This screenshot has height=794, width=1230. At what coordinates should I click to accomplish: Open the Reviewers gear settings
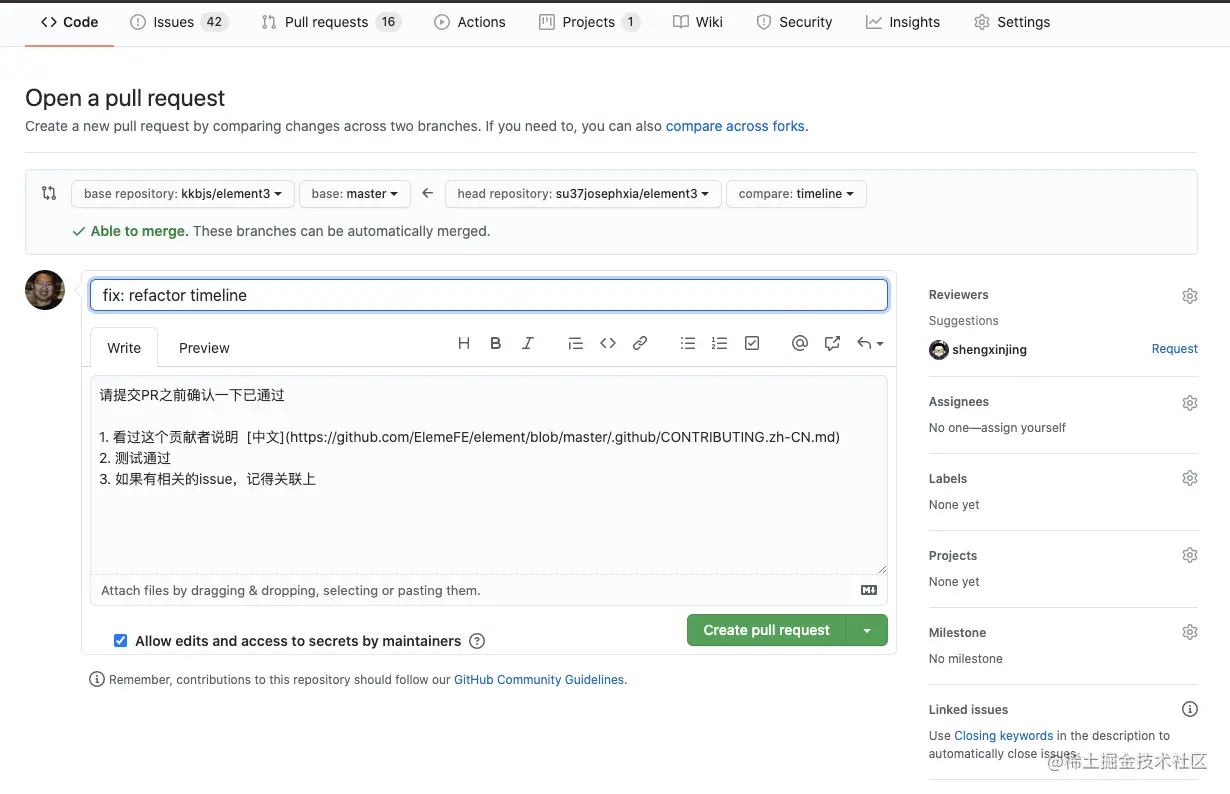click(x=1189, y=296)
